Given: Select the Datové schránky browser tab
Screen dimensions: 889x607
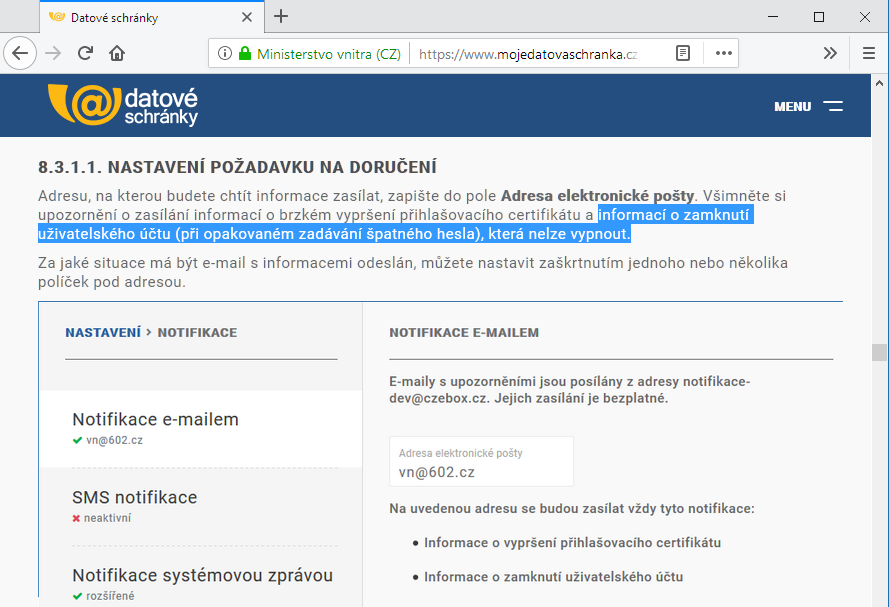Looking at the screenshot, I should click(152, 17).
